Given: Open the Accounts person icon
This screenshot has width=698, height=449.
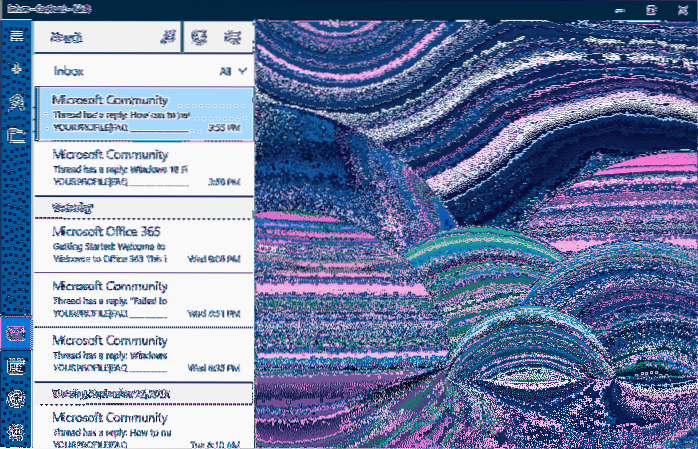Looking at the screenshot, I should [16, 102].
